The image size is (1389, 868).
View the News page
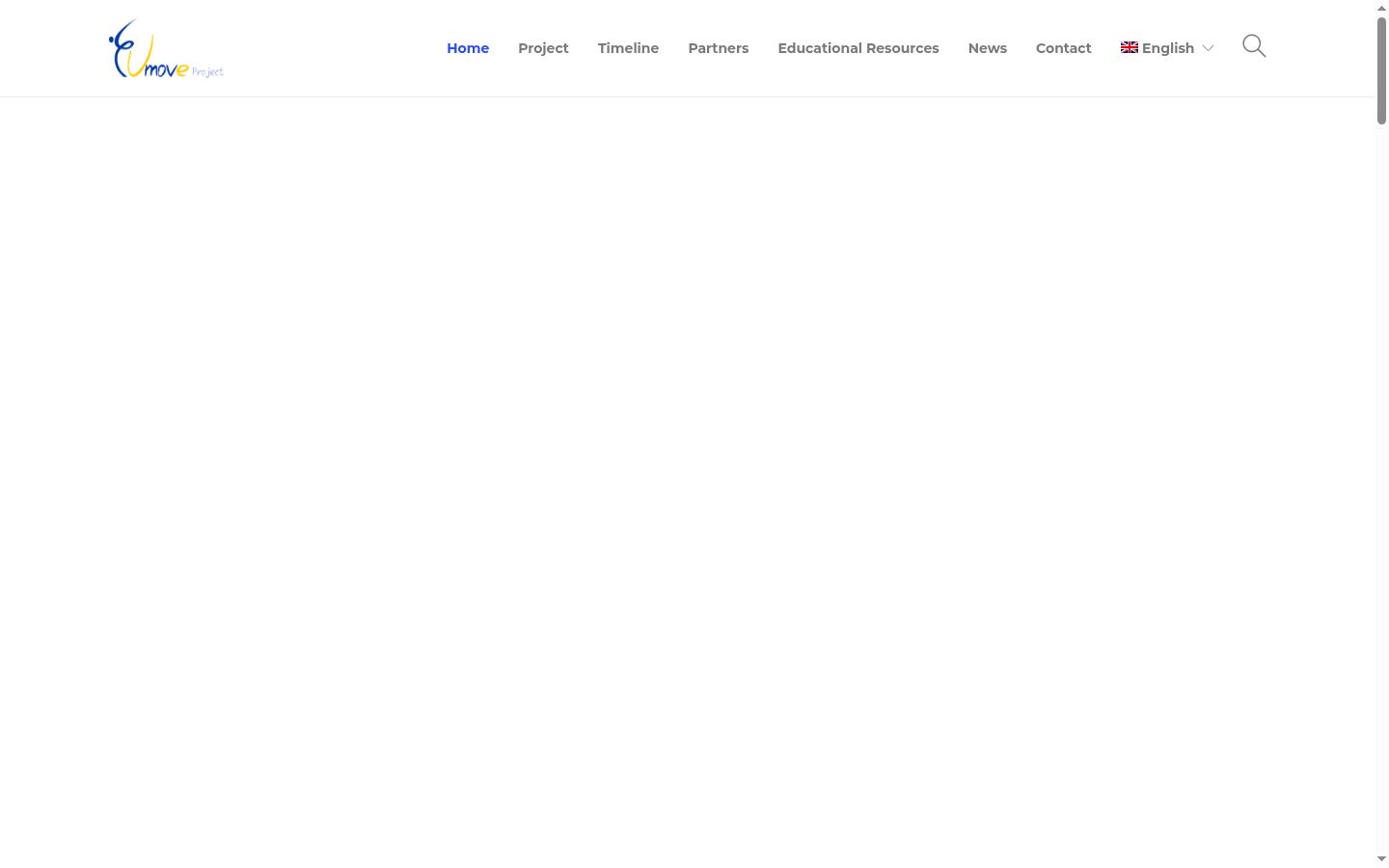(988, 48)
